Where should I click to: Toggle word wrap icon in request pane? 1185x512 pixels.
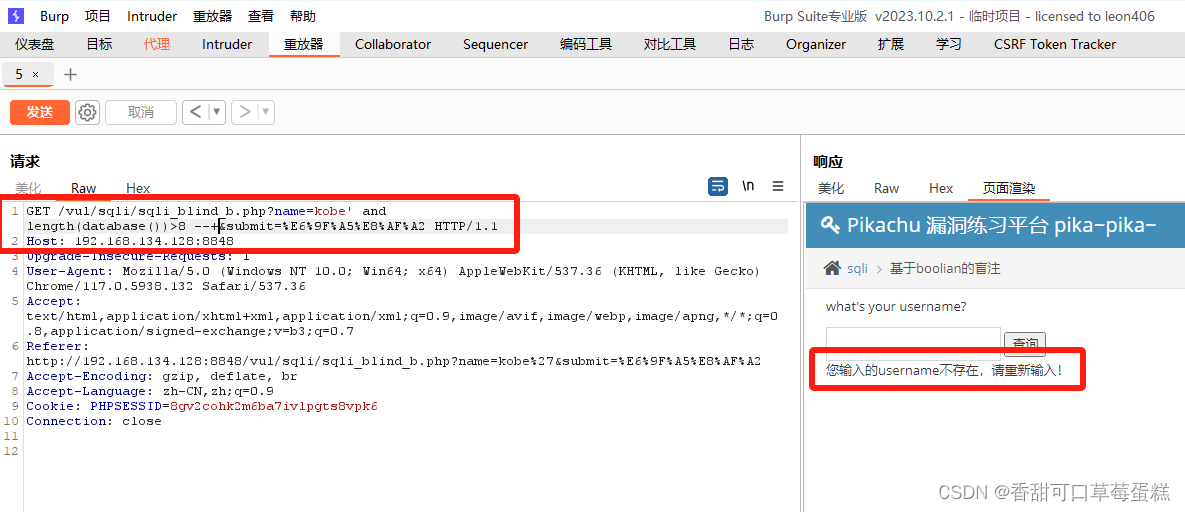[x=718, y=186]
